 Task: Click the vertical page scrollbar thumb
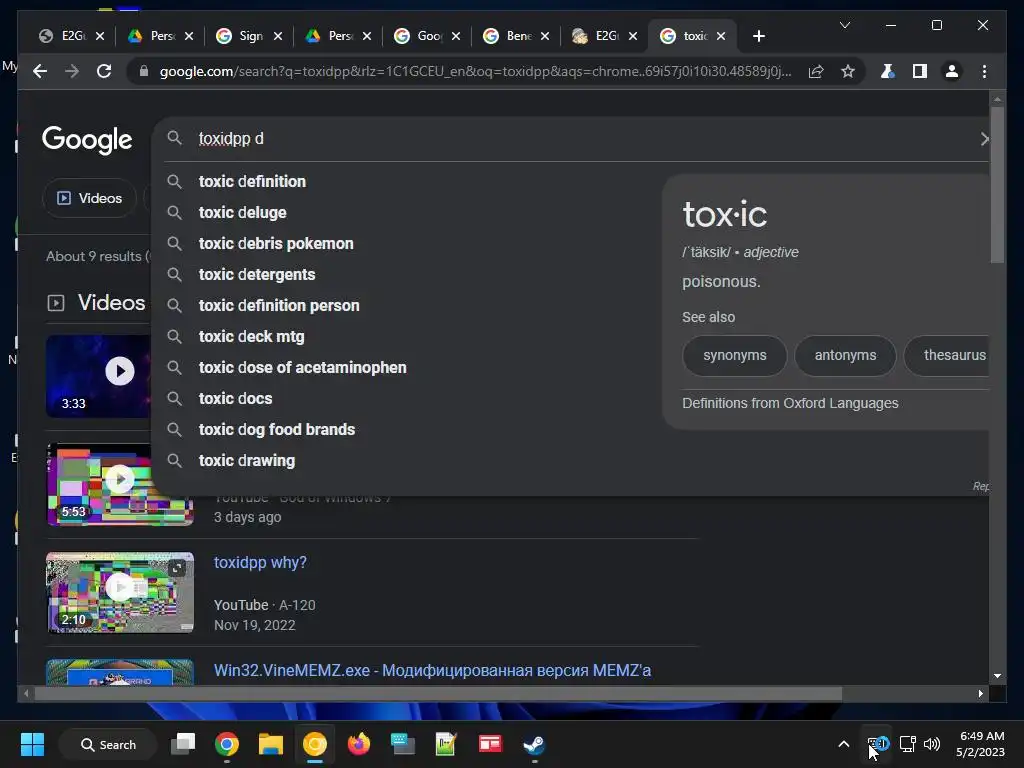click(997, 185)
